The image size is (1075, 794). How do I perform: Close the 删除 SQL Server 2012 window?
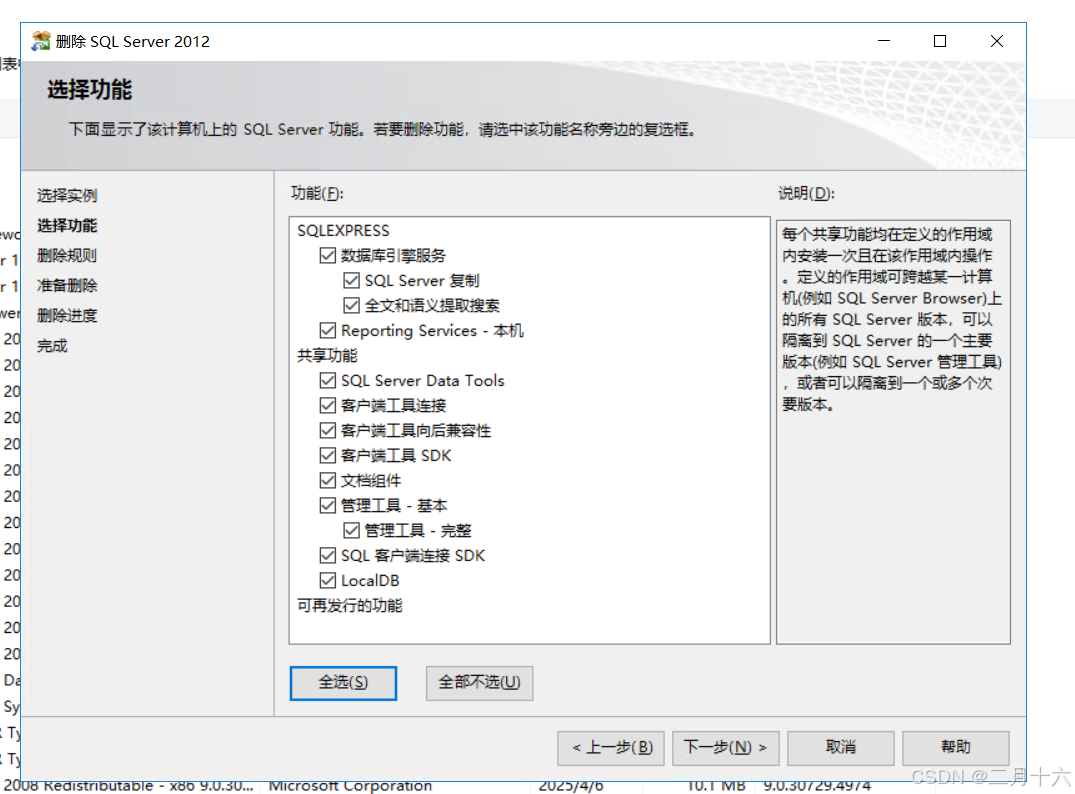click(997, 41)
